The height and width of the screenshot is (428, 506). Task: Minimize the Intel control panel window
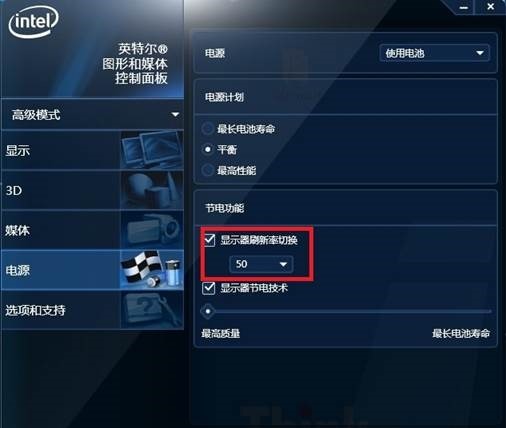pyautogui.click(x=464, y=7)
